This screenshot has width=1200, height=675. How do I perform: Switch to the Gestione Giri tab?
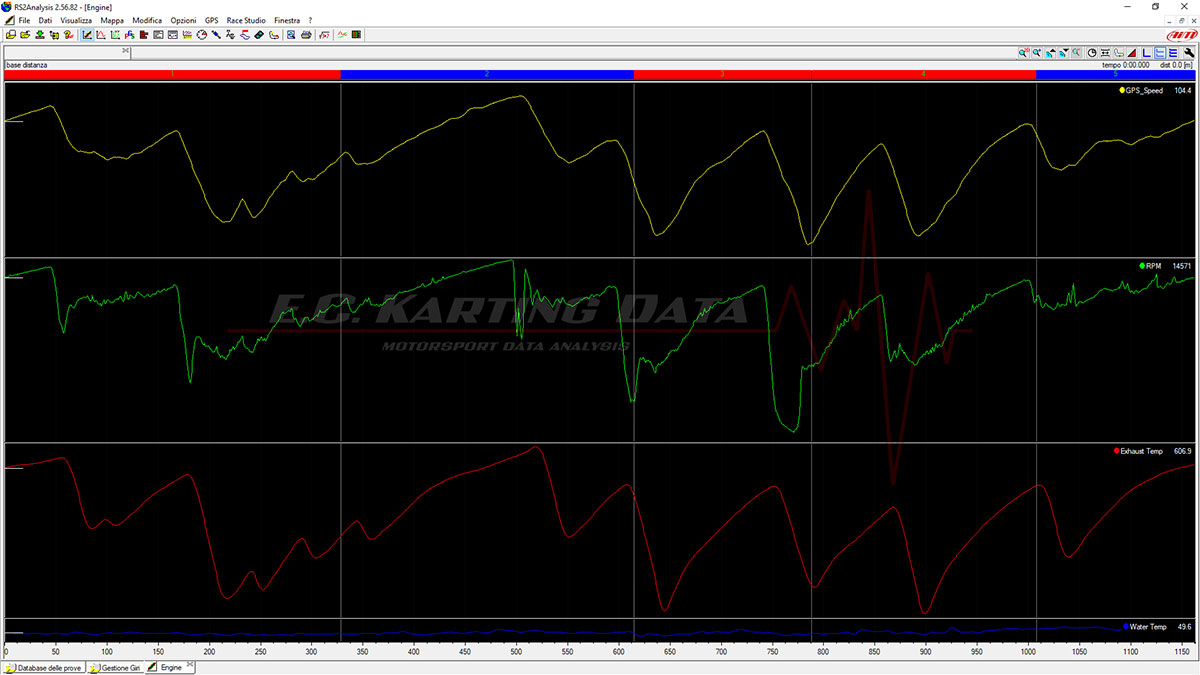click(114, 667)
